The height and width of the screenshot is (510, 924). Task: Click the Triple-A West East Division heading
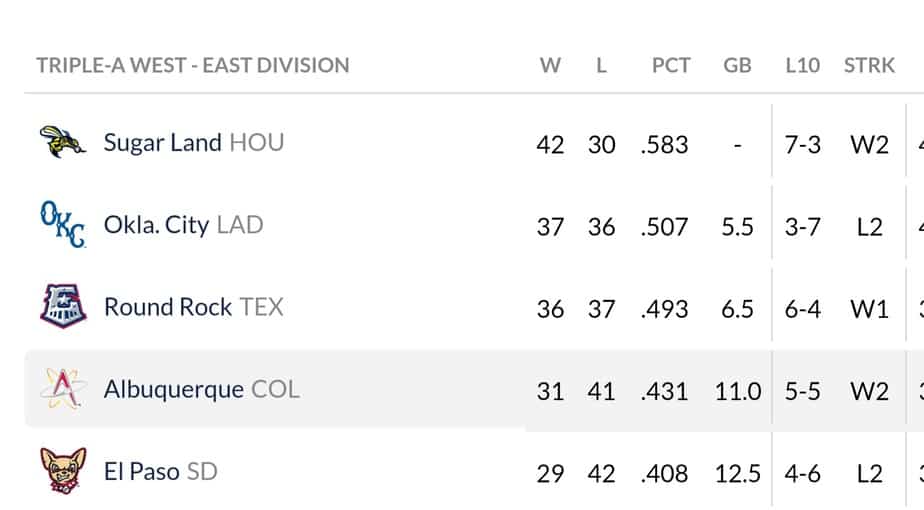(x=193, y=65)
